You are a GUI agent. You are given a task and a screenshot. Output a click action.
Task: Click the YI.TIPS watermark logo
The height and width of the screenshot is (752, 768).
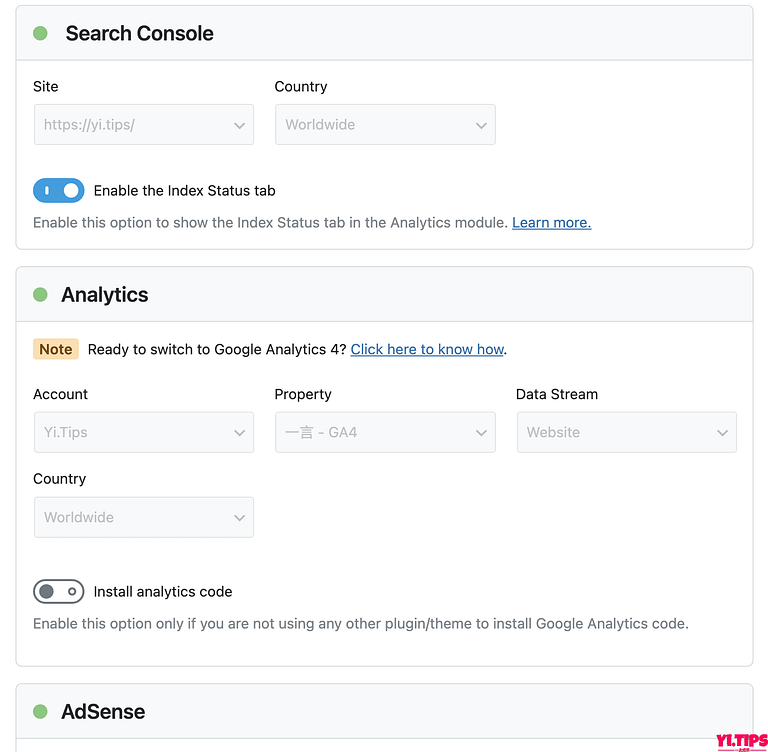pos(742,741)
